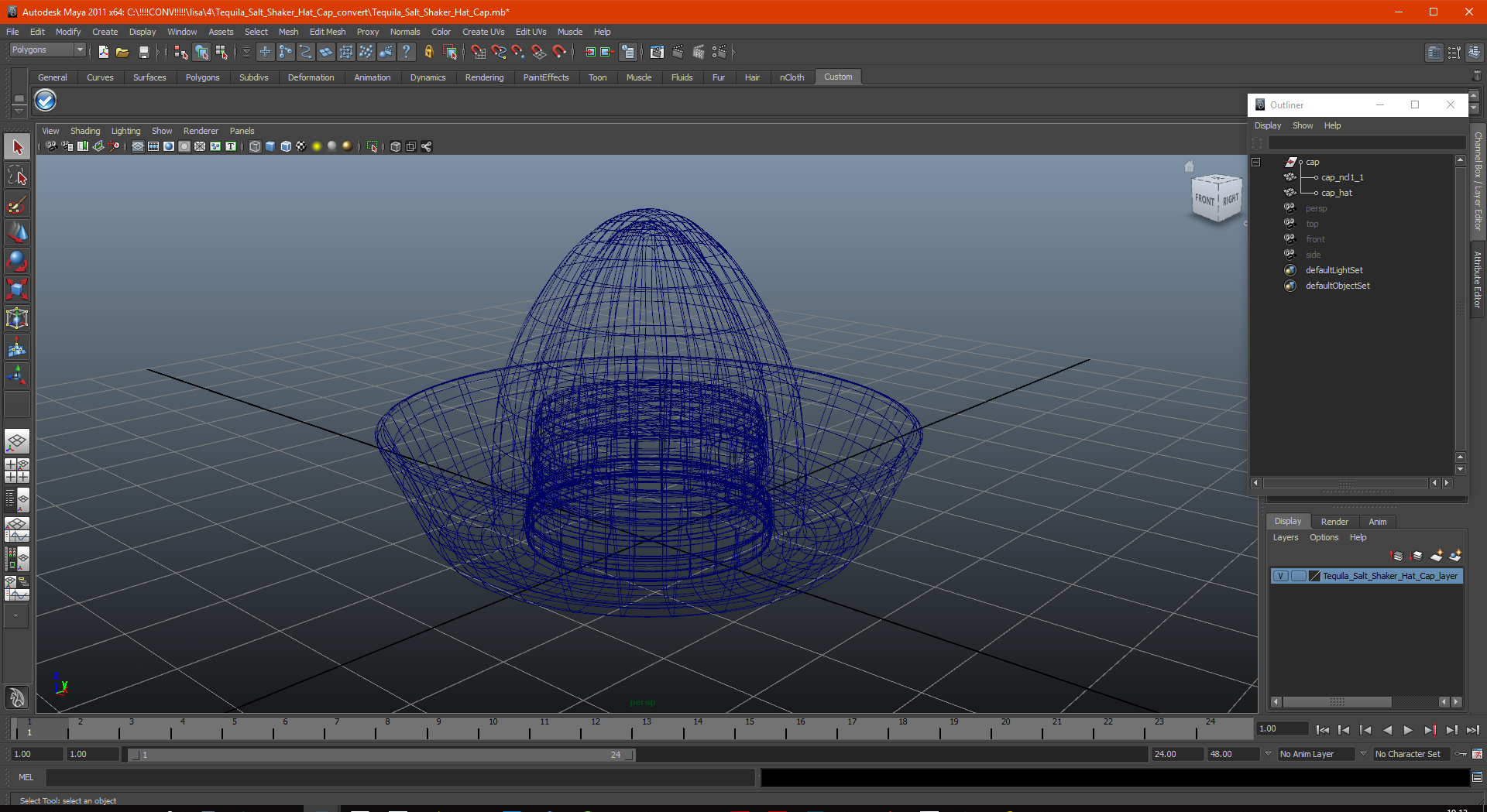
Task: Toggle display type box of Tequila layer
Action: tap(1298, 576)
